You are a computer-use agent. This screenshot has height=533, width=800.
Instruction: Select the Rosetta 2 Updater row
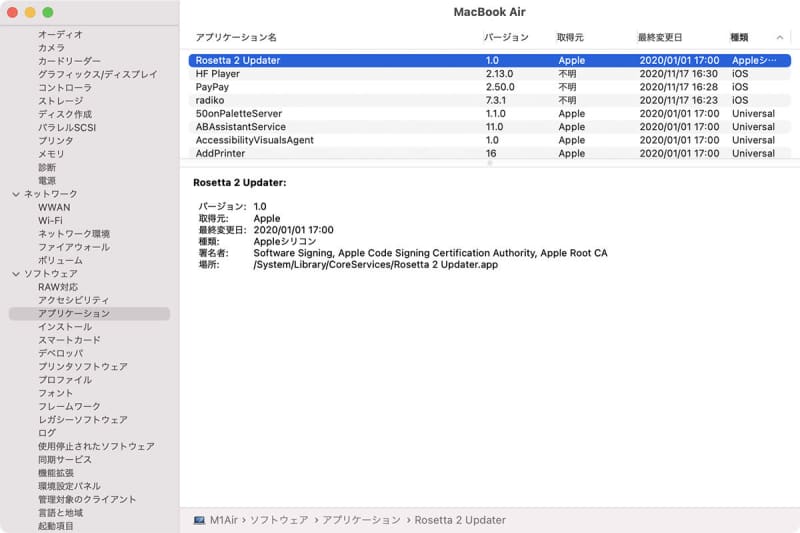click(490, 60)
